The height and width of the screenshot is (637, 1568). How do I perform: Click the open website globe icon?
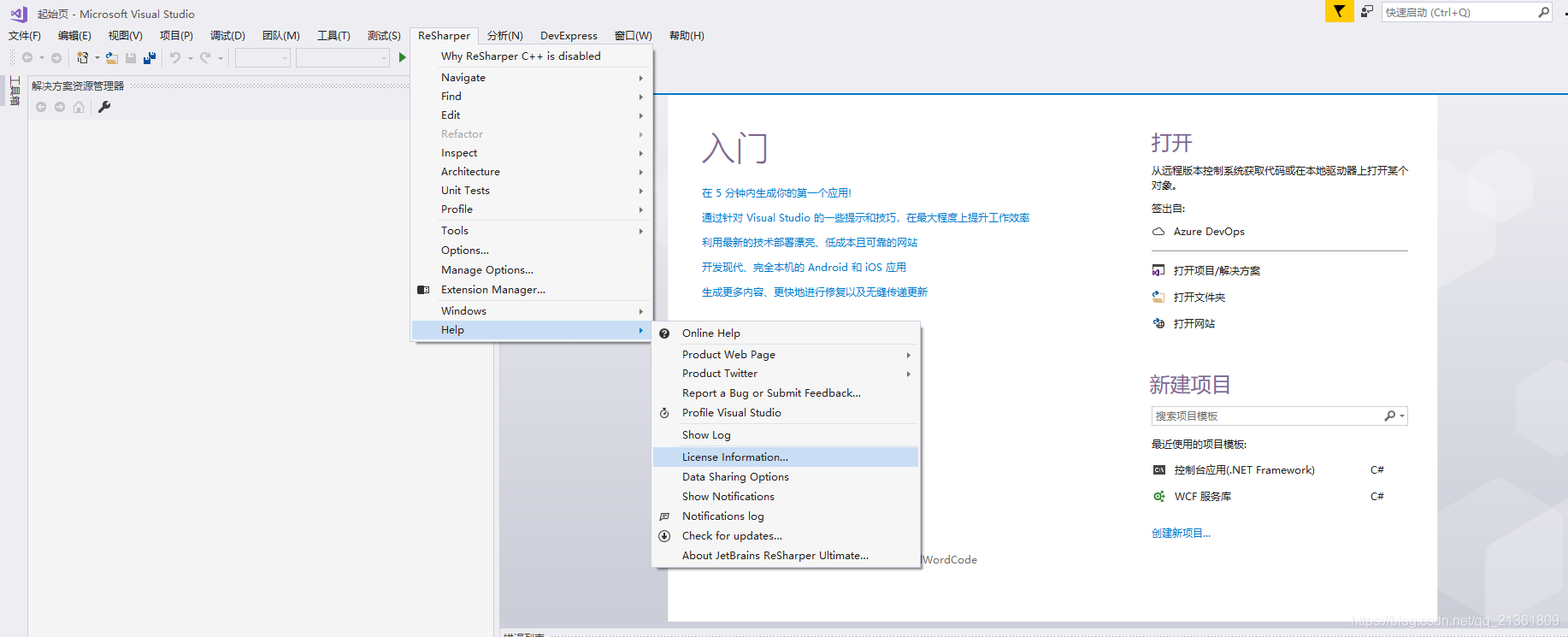pyautogui.click(x=1158, y=323)
